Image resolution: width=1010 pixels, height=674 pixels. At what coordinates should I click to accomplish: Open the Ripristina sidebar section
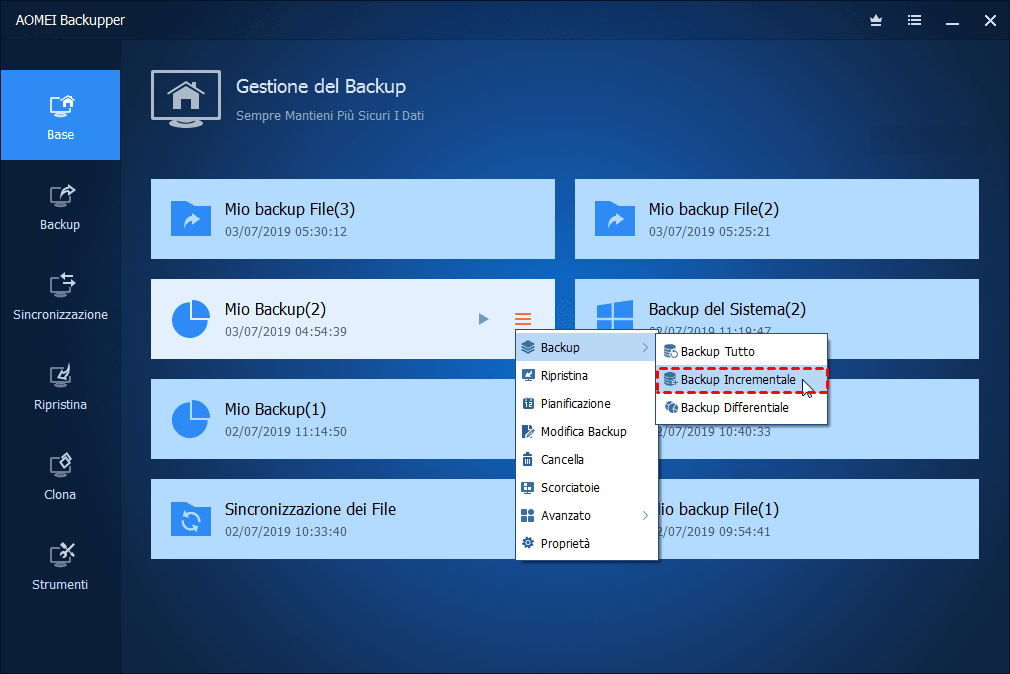pos(61,387)
